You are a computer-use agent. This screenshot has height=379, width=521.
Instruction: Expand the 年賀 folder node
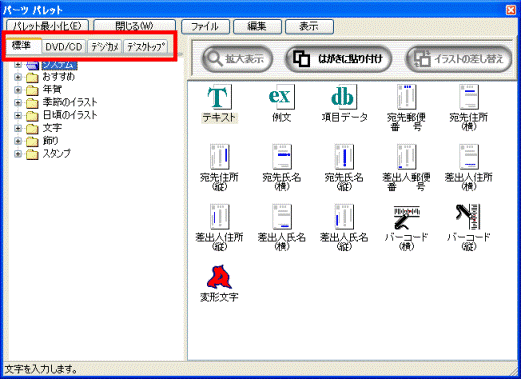pos(18,90)
